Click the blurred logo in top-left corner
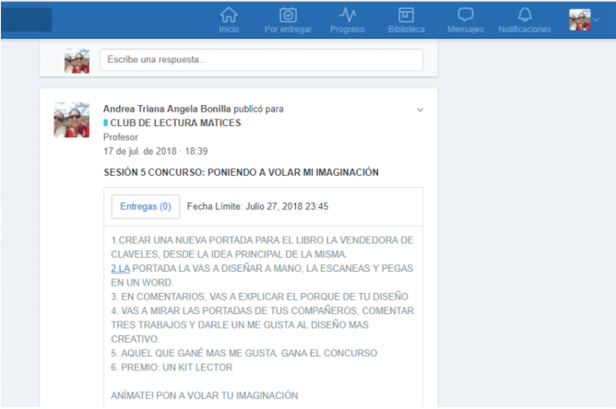 pyautogui.click(x=26, y=19)
